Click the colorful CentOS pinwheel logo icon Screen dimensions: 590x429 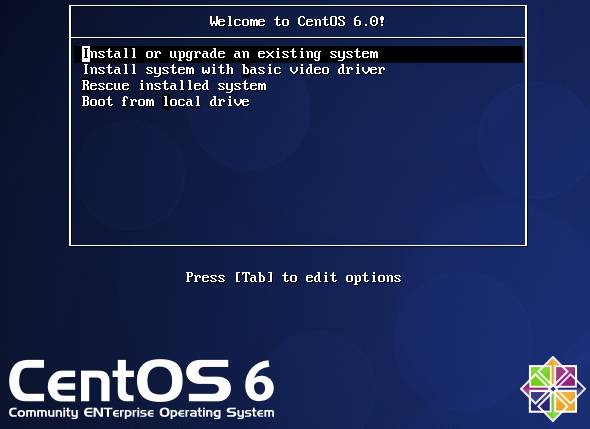552,389
